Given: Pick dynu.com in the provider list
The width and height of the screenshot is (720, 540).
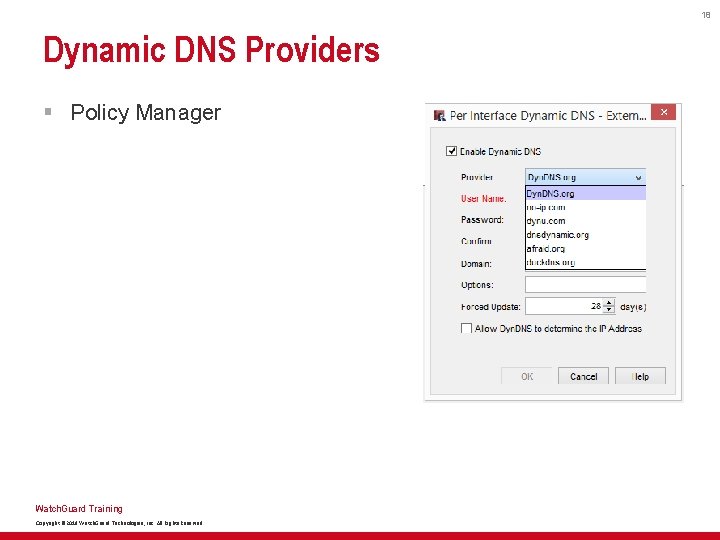Looking at the screenshot, I should (585, 221).
